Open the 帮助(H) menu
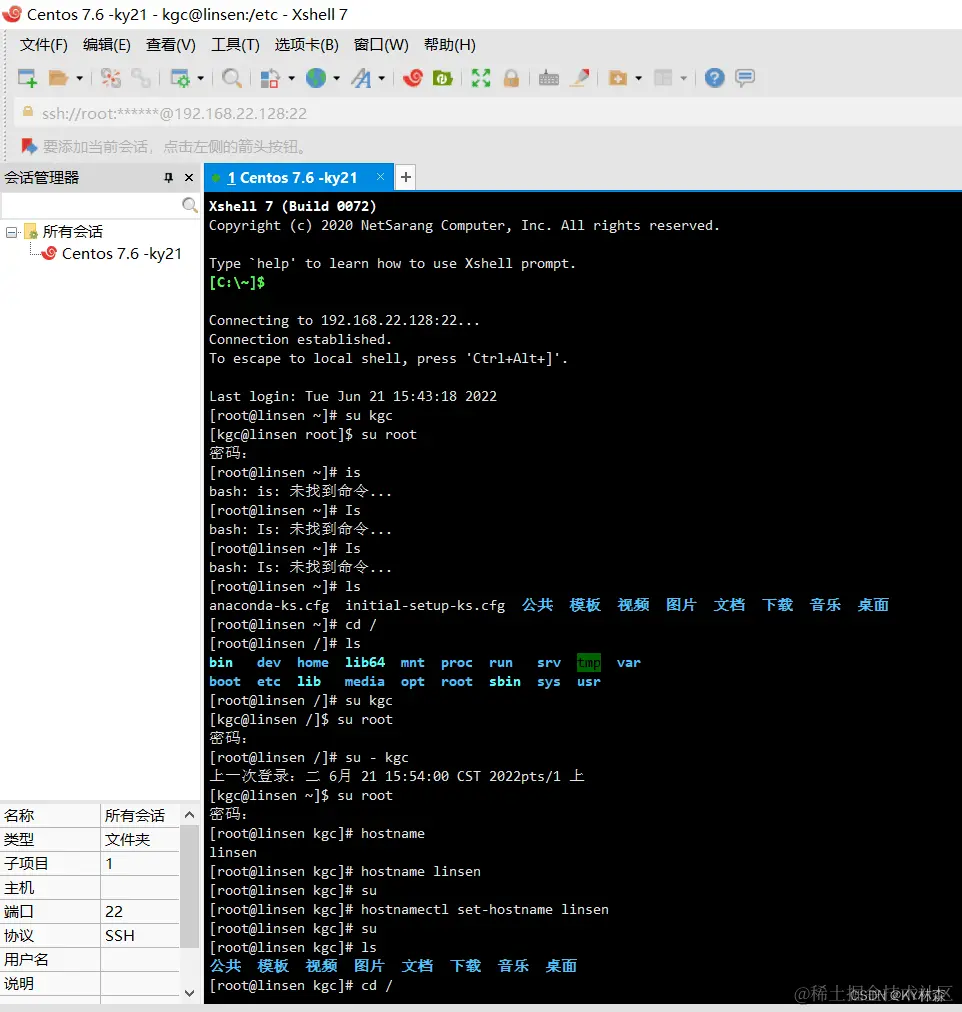This screenshot has width=962, height=1012. 450,45
